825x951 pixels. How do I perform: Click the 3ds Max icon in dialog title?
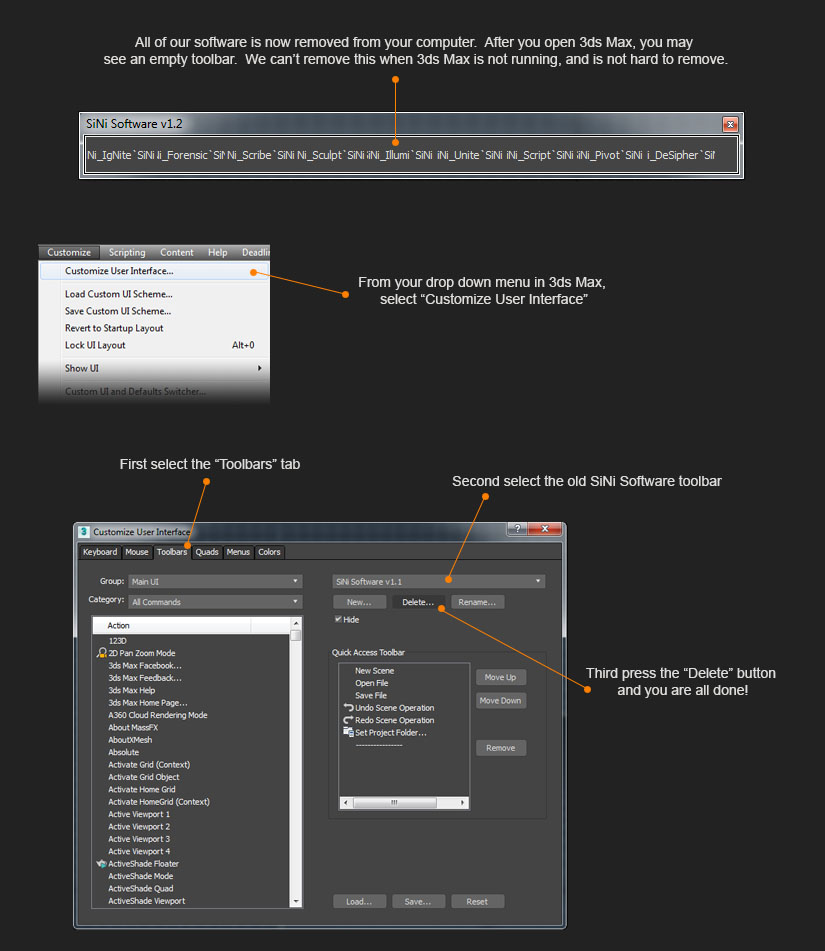[84, 532]
